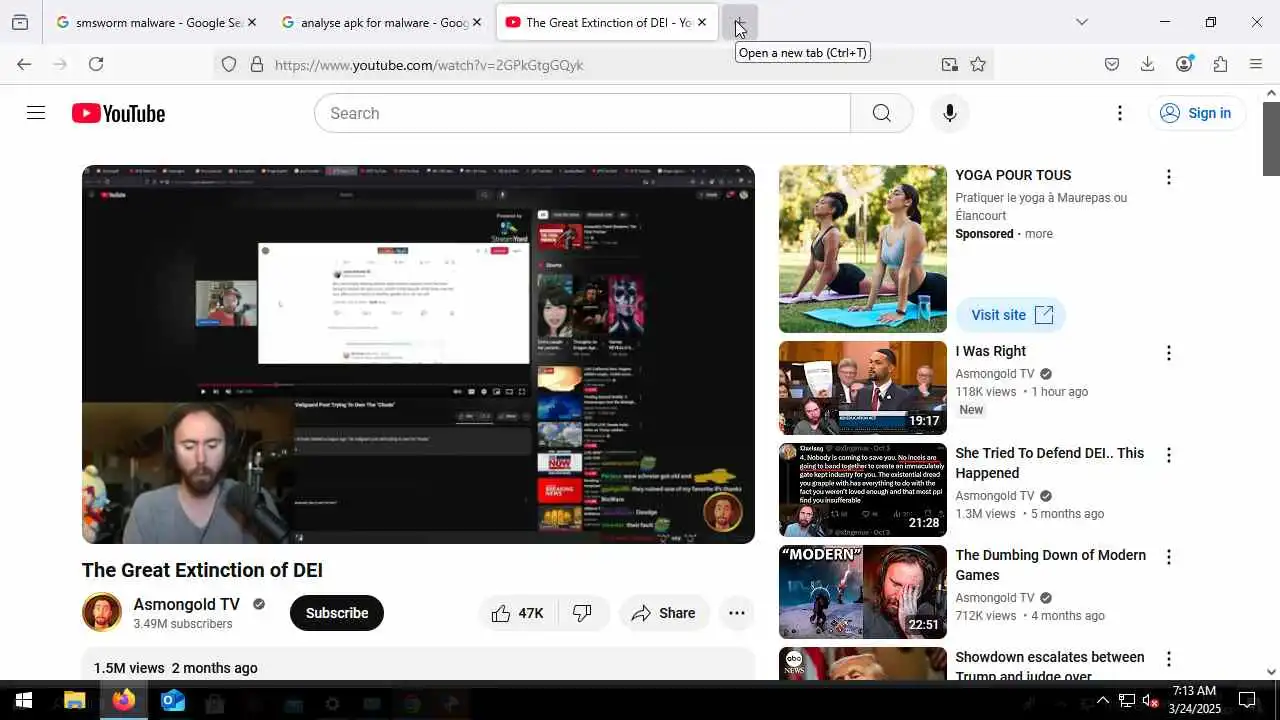The height and width of the screenshot is (720, 1280).
Task: Click the '1.5M views 2 months ago' description text
Action: point(175,668)
